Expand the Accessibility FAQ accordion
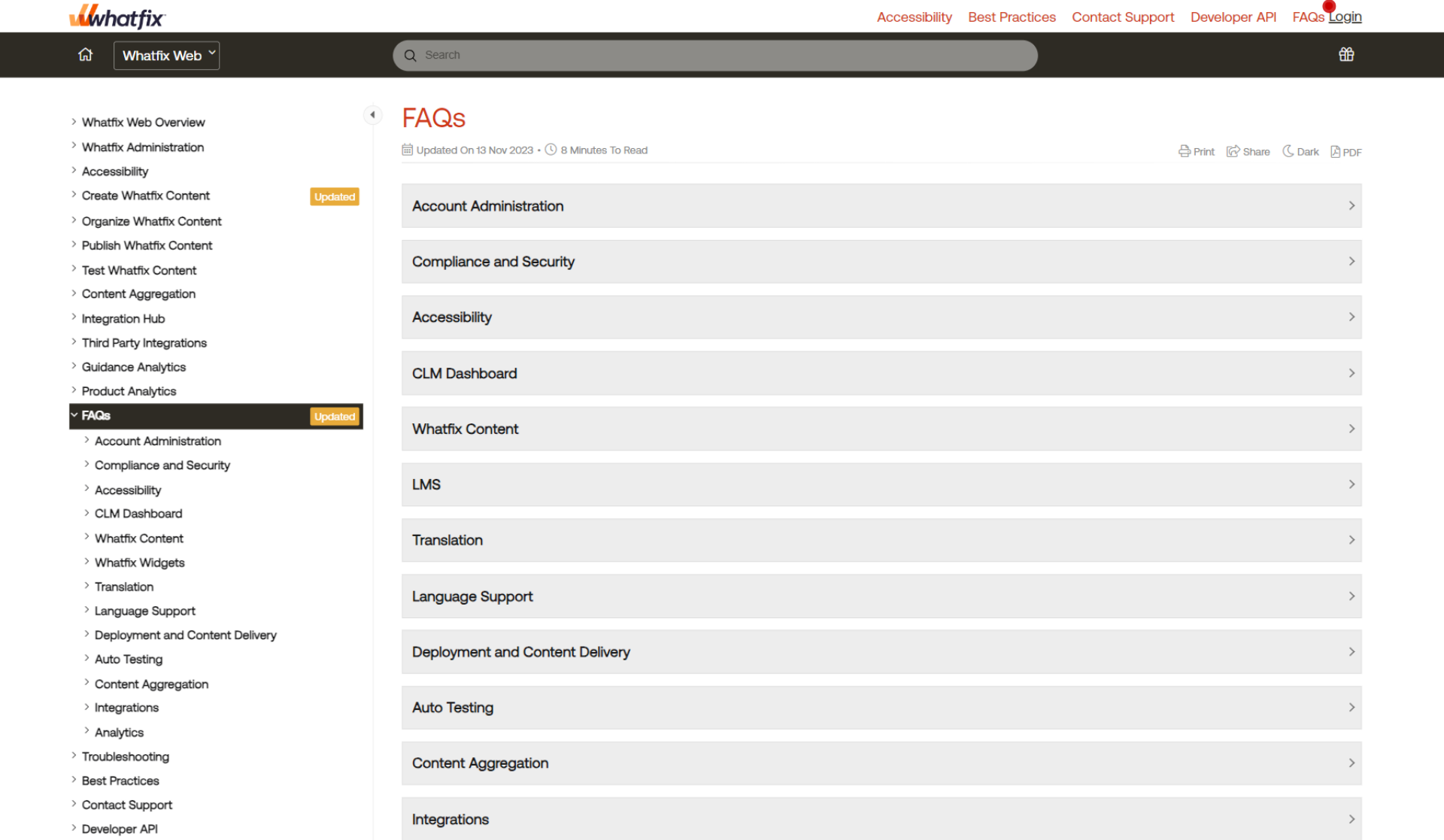Screen dimensions: 1444x840 coord(881,317)
